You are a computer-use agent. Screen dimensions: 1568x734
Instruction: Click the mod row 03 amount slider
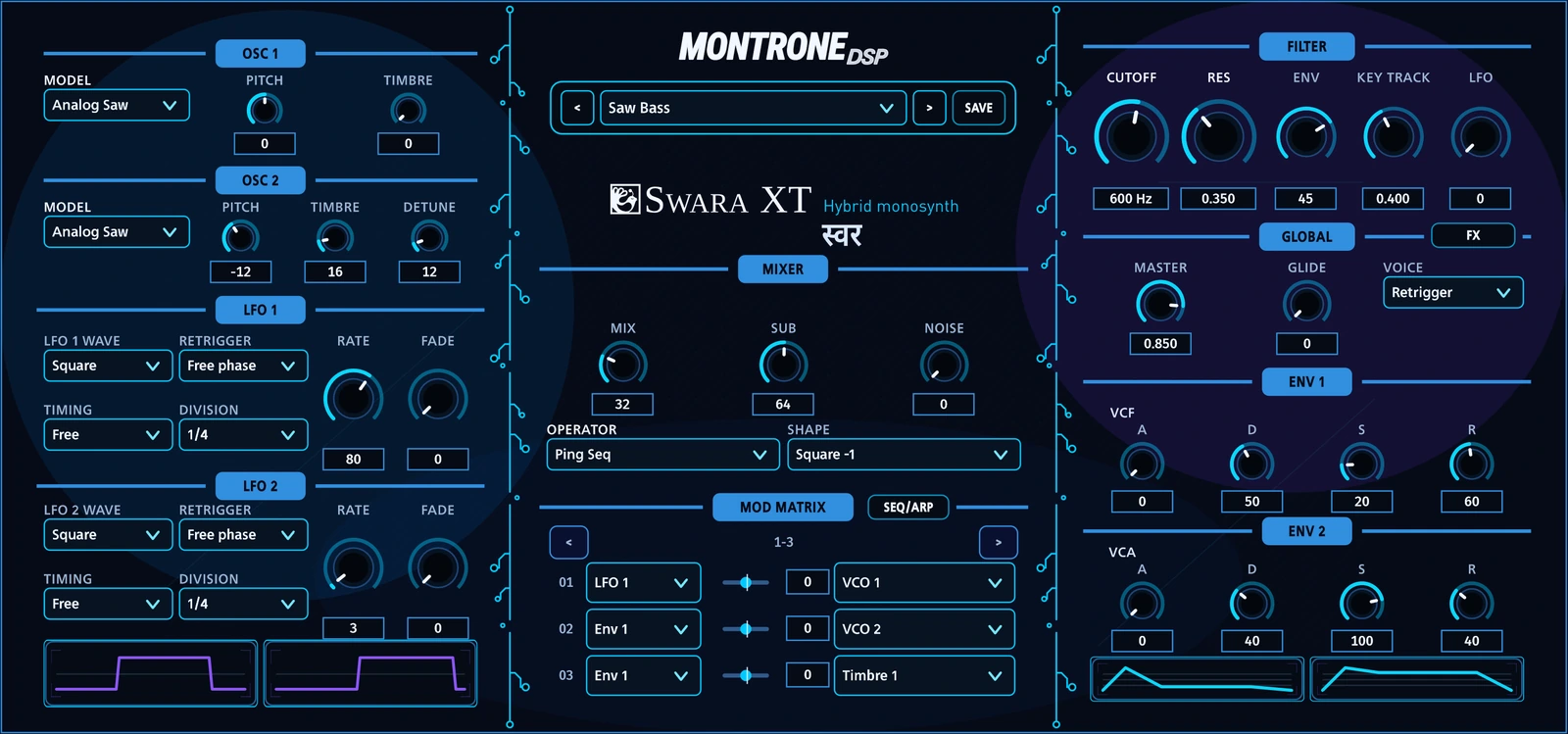tap(746, 675)
